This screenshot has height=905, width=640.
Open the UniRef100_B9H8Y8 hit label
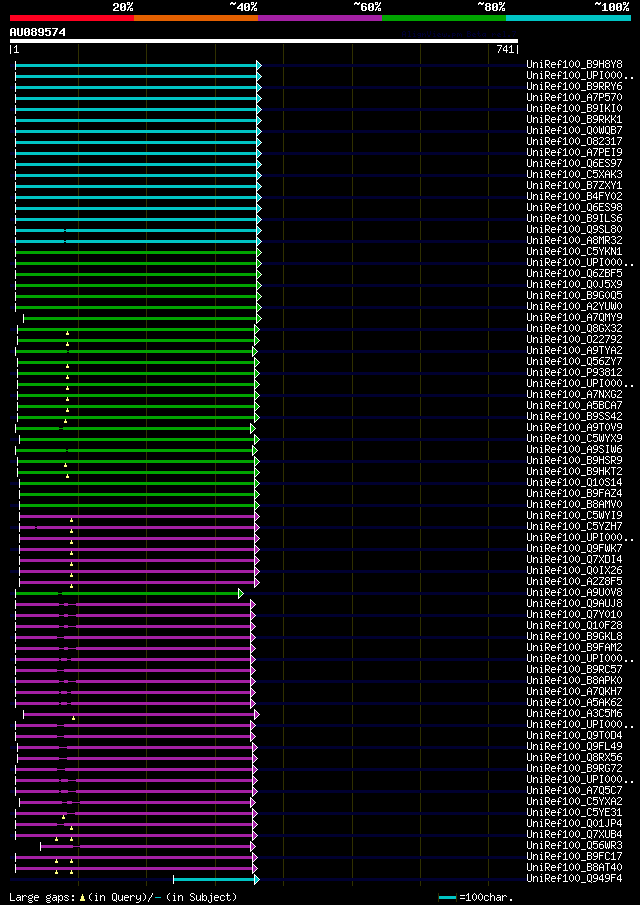point(574,65)
